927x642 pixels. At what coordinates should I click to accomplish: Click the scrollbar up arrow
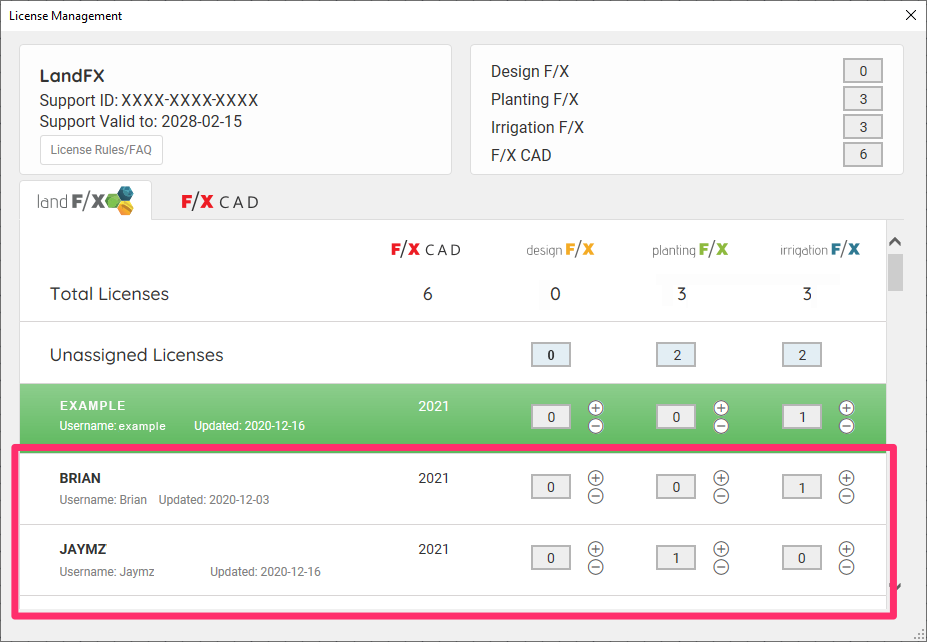(895, 241)
